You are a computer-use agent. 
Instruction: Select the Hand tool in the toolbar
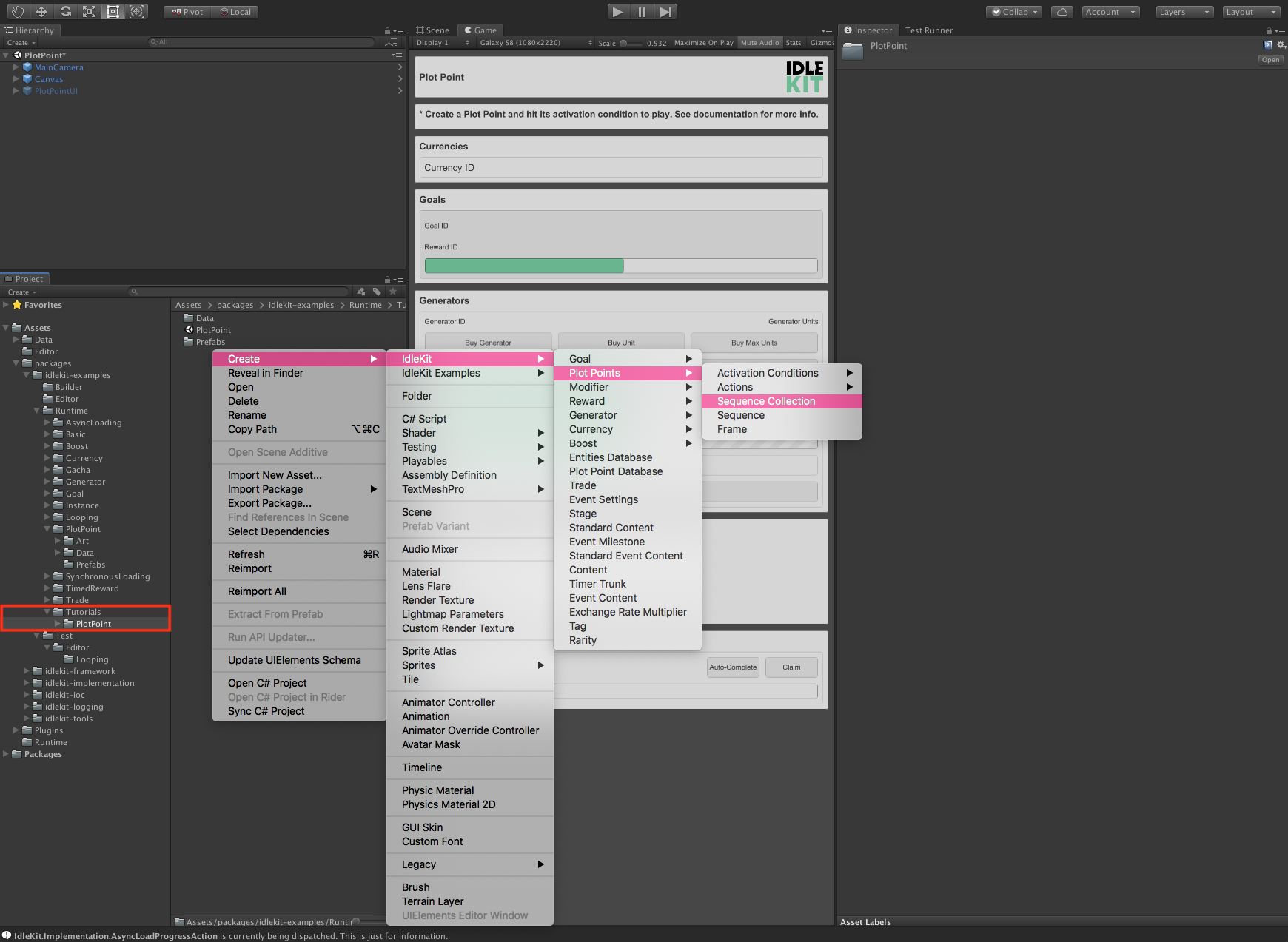click(x=18, y=11)
